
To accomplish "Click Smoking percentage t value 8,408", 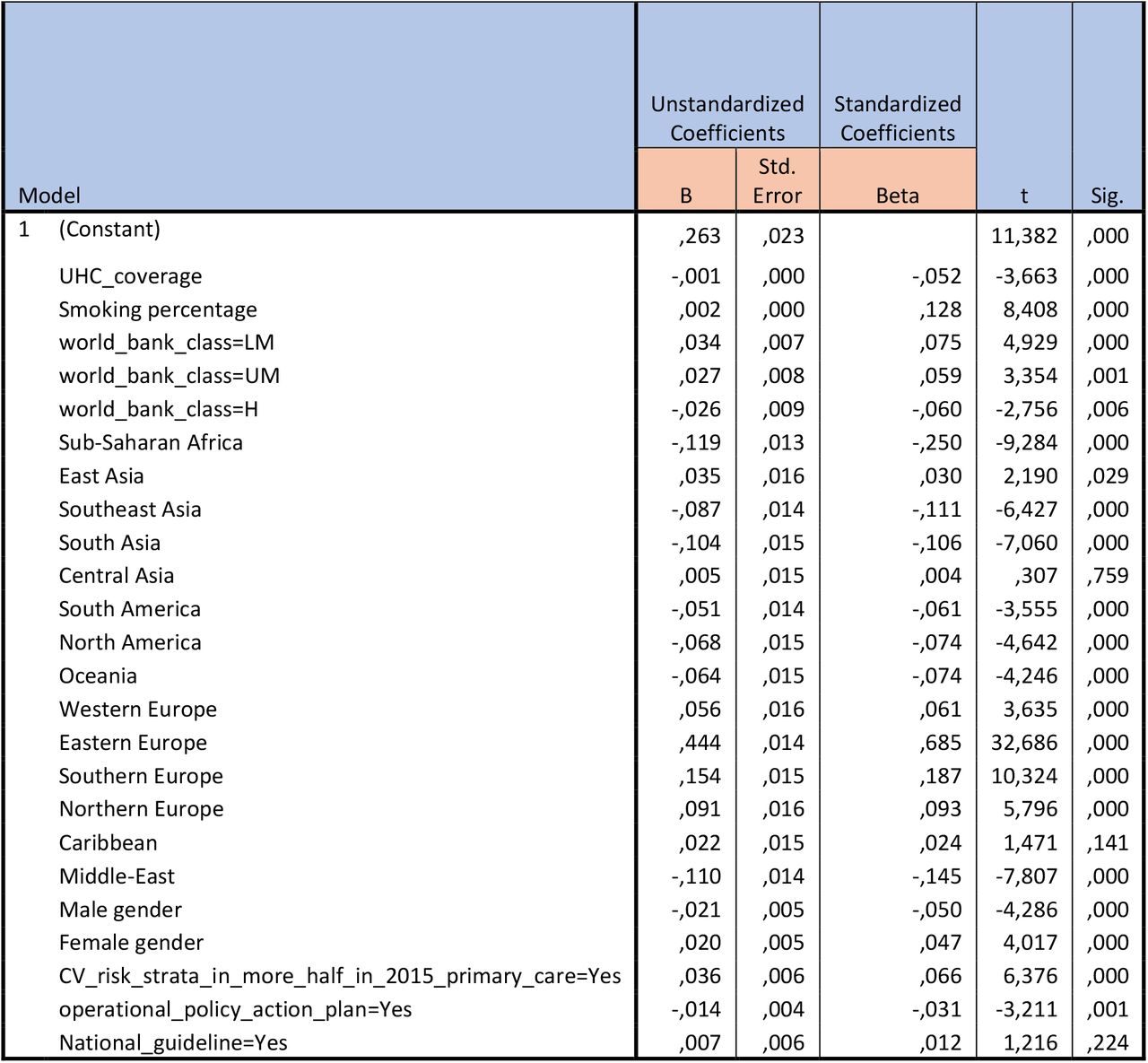I will tap(1029, 309).
